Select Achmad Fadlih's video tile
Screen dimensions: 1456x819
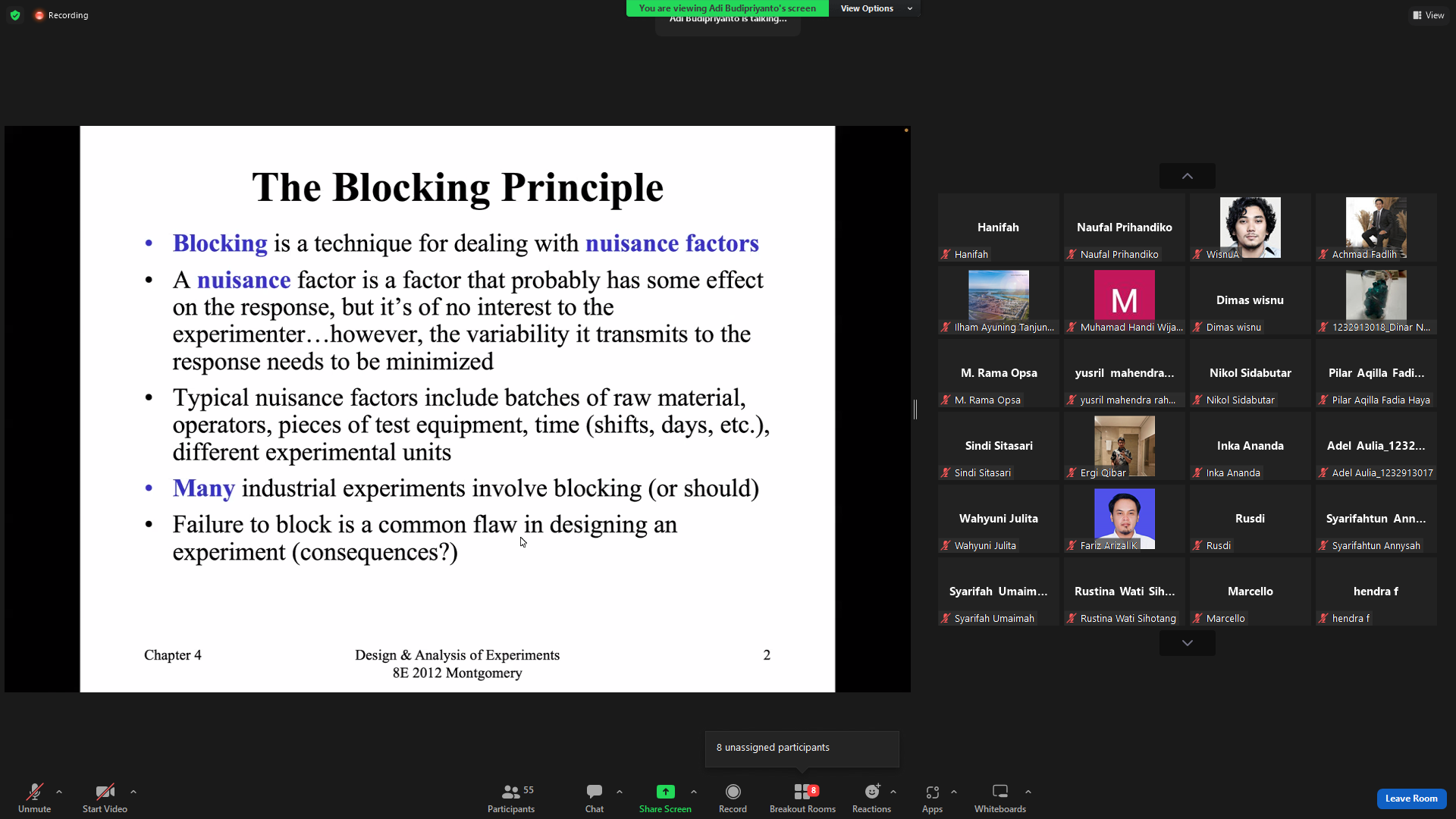tap(1376, 227)
